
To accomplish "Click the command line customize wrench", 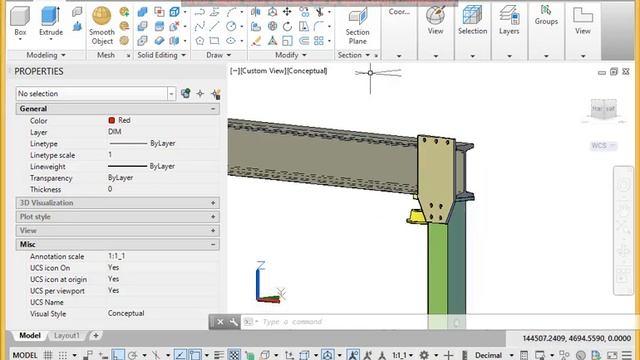I will point(233,322).
